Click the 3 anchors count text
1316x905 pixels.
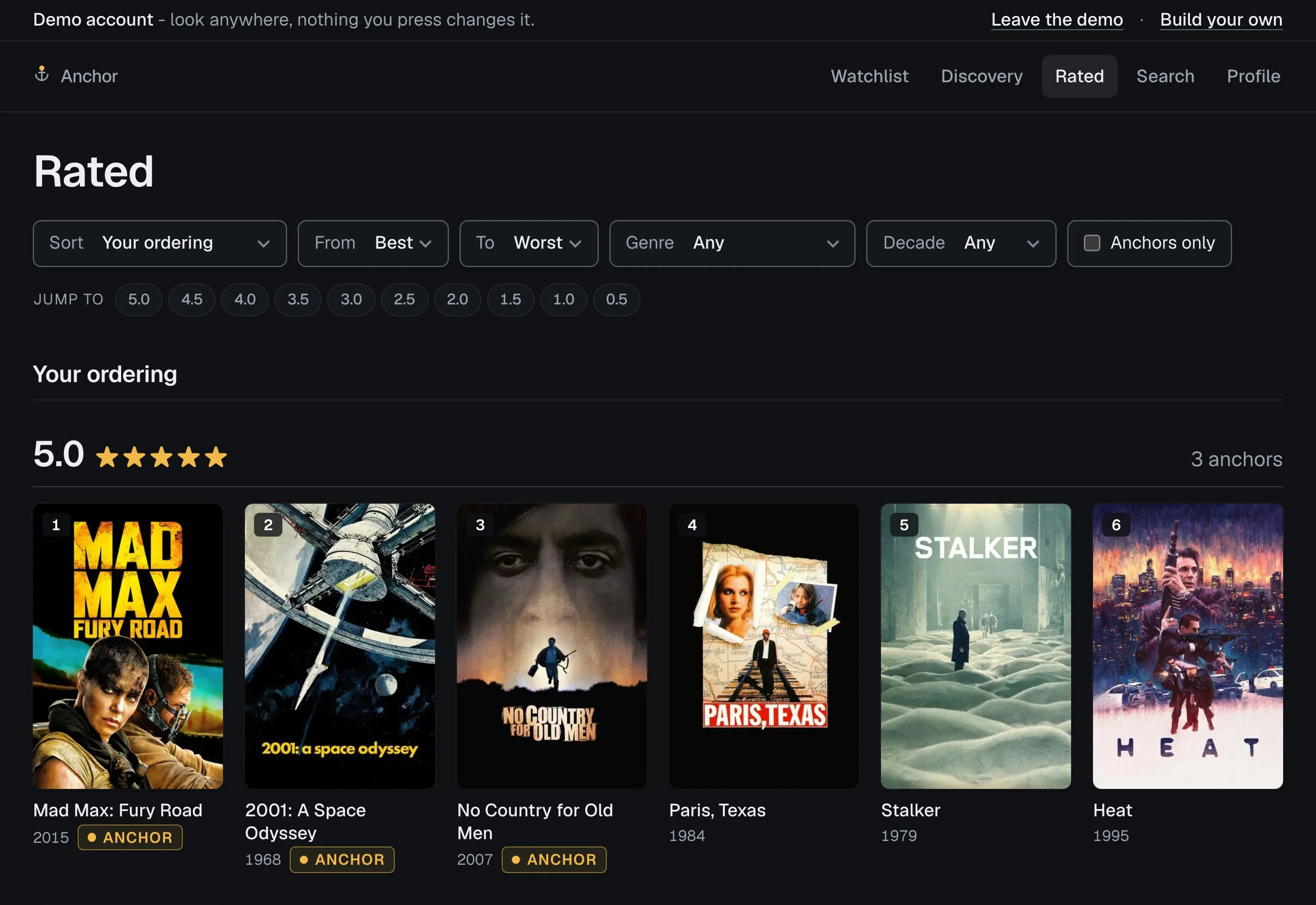click(x=1236, y=459)
